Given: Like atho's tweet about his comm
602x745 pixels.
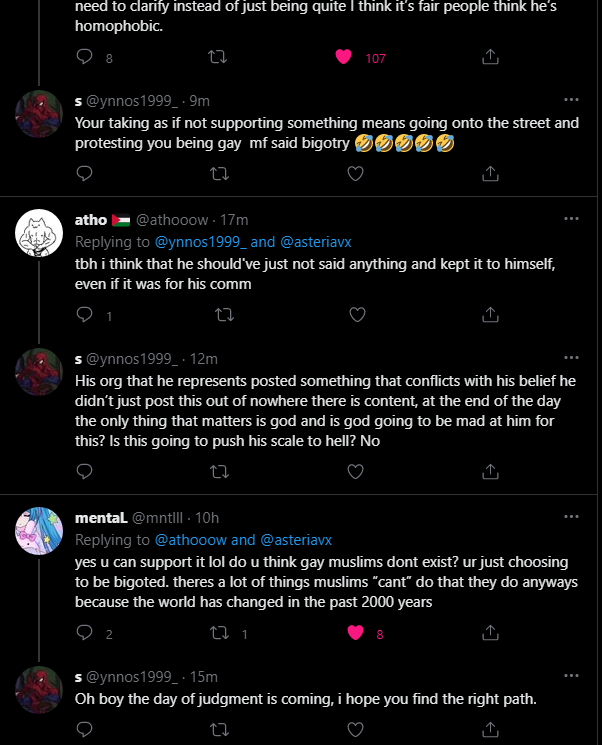Looking at the screenshot, I should [x=354, y=315].
